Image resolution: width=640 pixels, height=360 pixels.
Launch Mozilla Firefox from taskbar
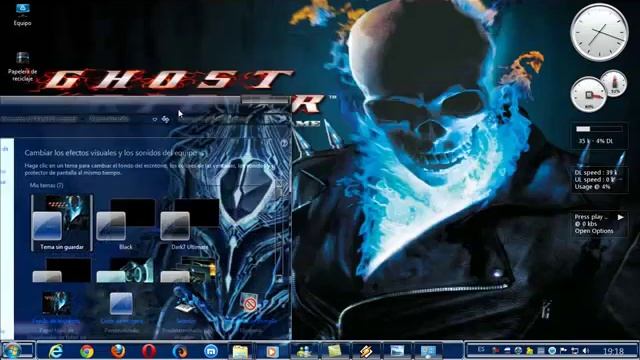tap(118, 351)
